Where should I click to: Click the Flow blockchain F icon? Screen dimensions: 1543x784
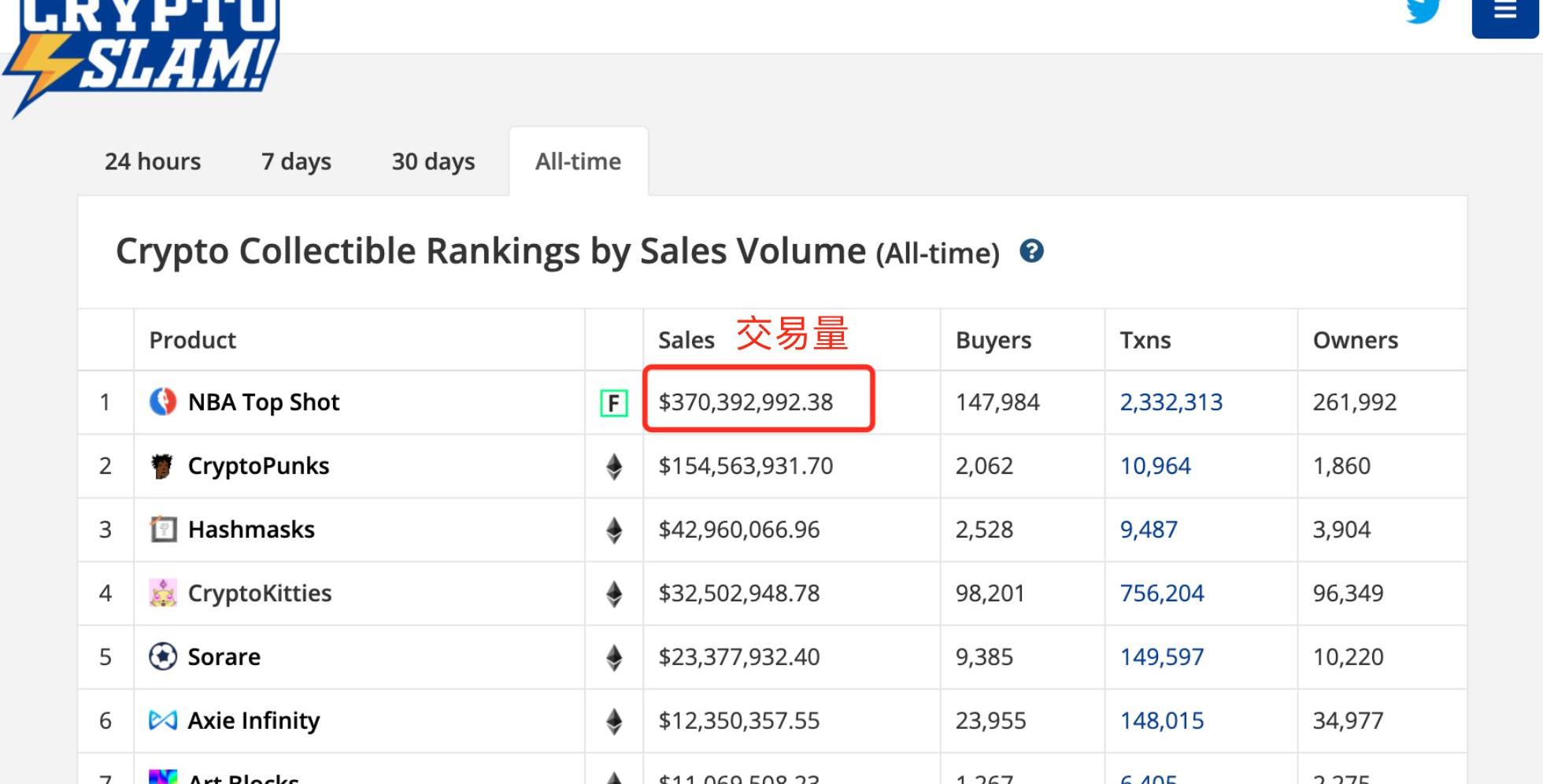614,403
